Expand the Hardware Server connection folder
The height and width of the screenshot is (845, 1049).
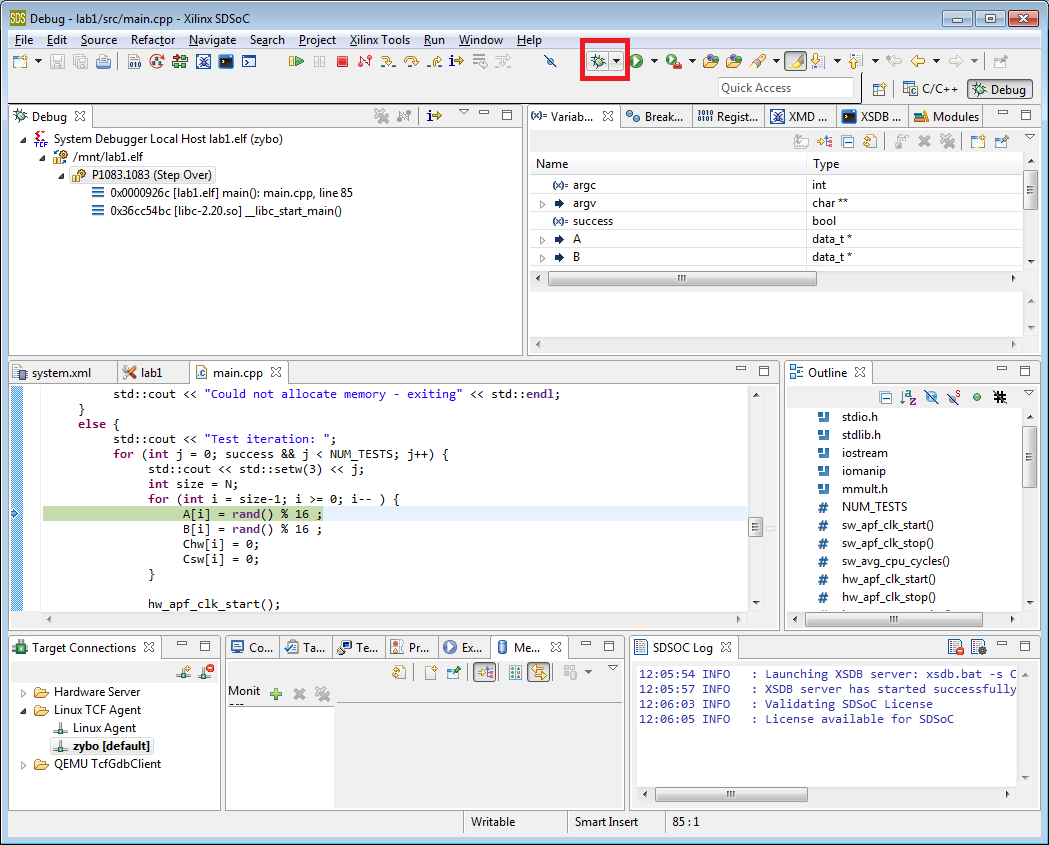23,693
